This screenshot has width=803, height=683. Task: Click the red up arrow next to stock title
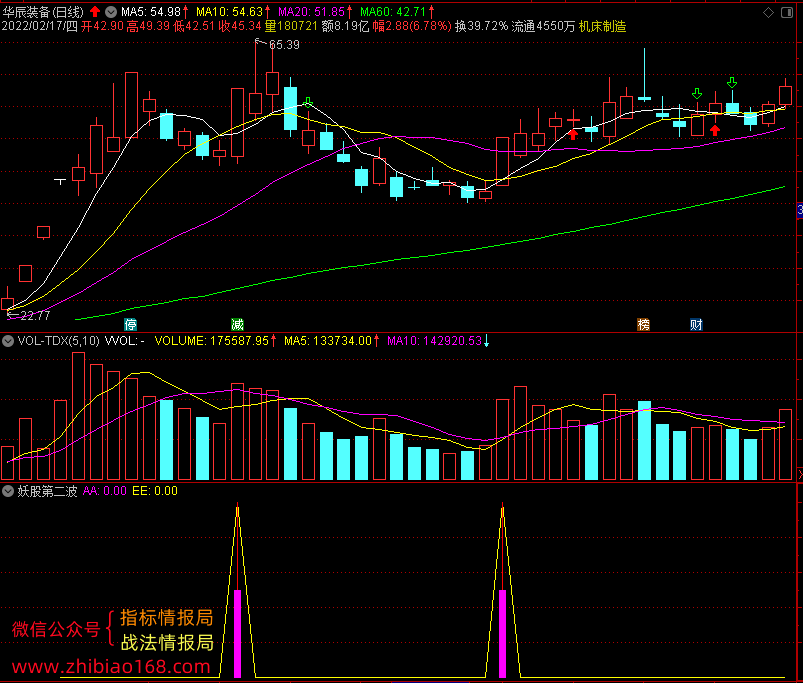95,11
